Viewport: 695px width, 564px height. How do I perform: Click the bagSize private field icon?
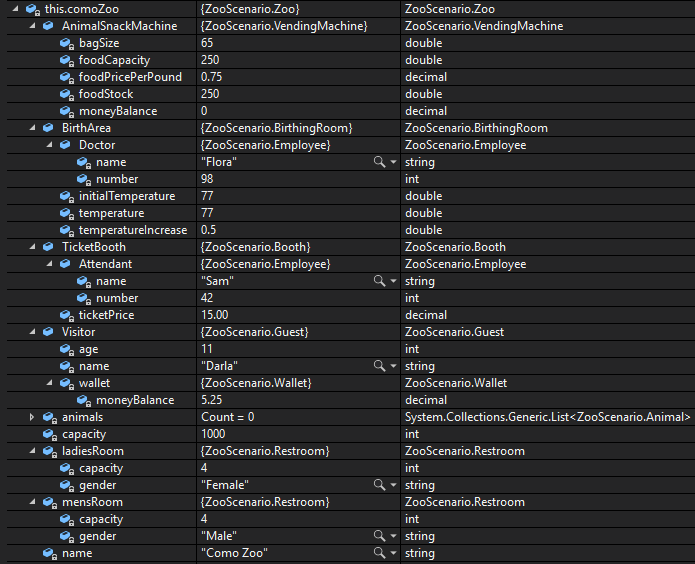coord(67,43)
